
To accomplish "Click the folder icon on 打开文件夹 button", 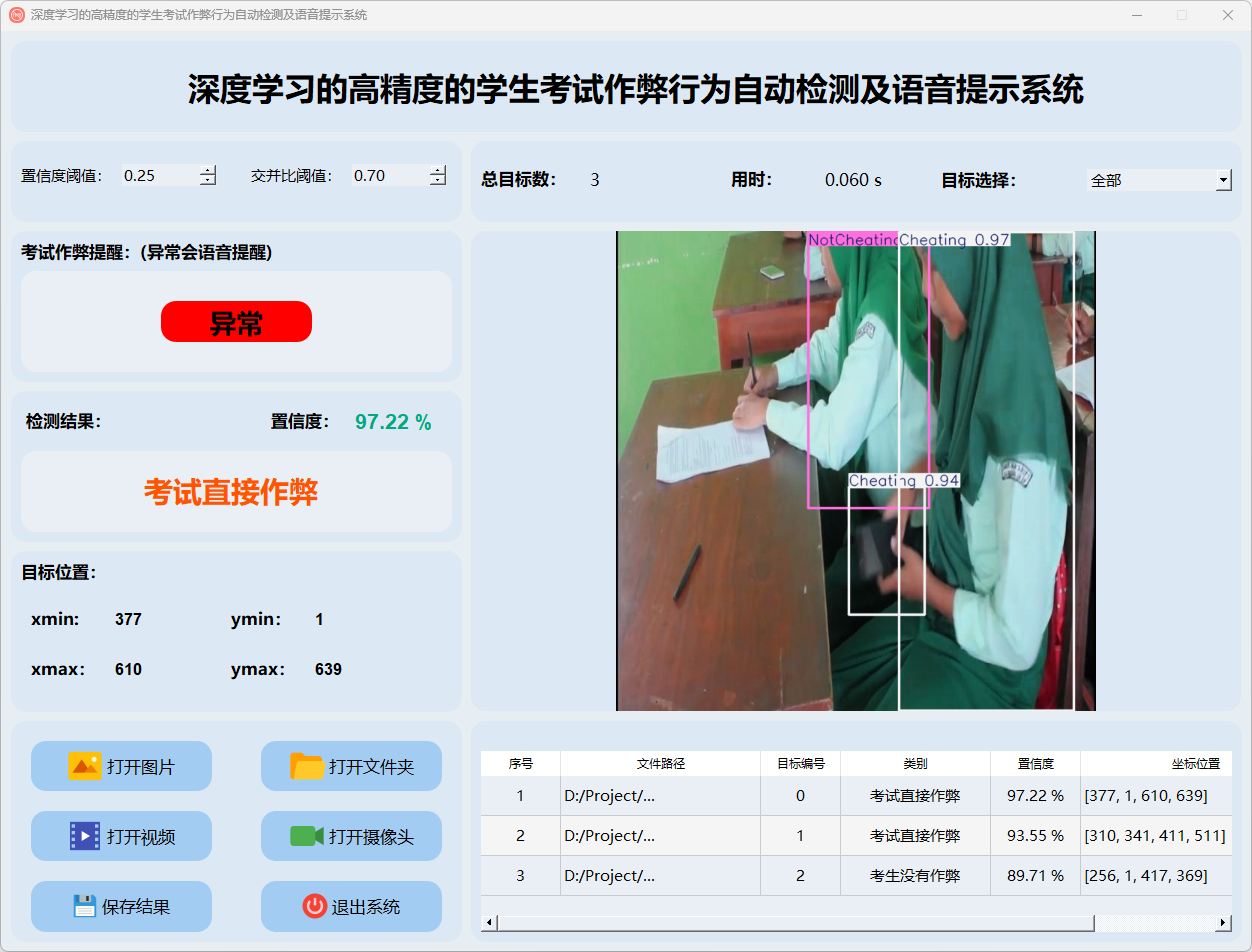I will coord(307,766).
